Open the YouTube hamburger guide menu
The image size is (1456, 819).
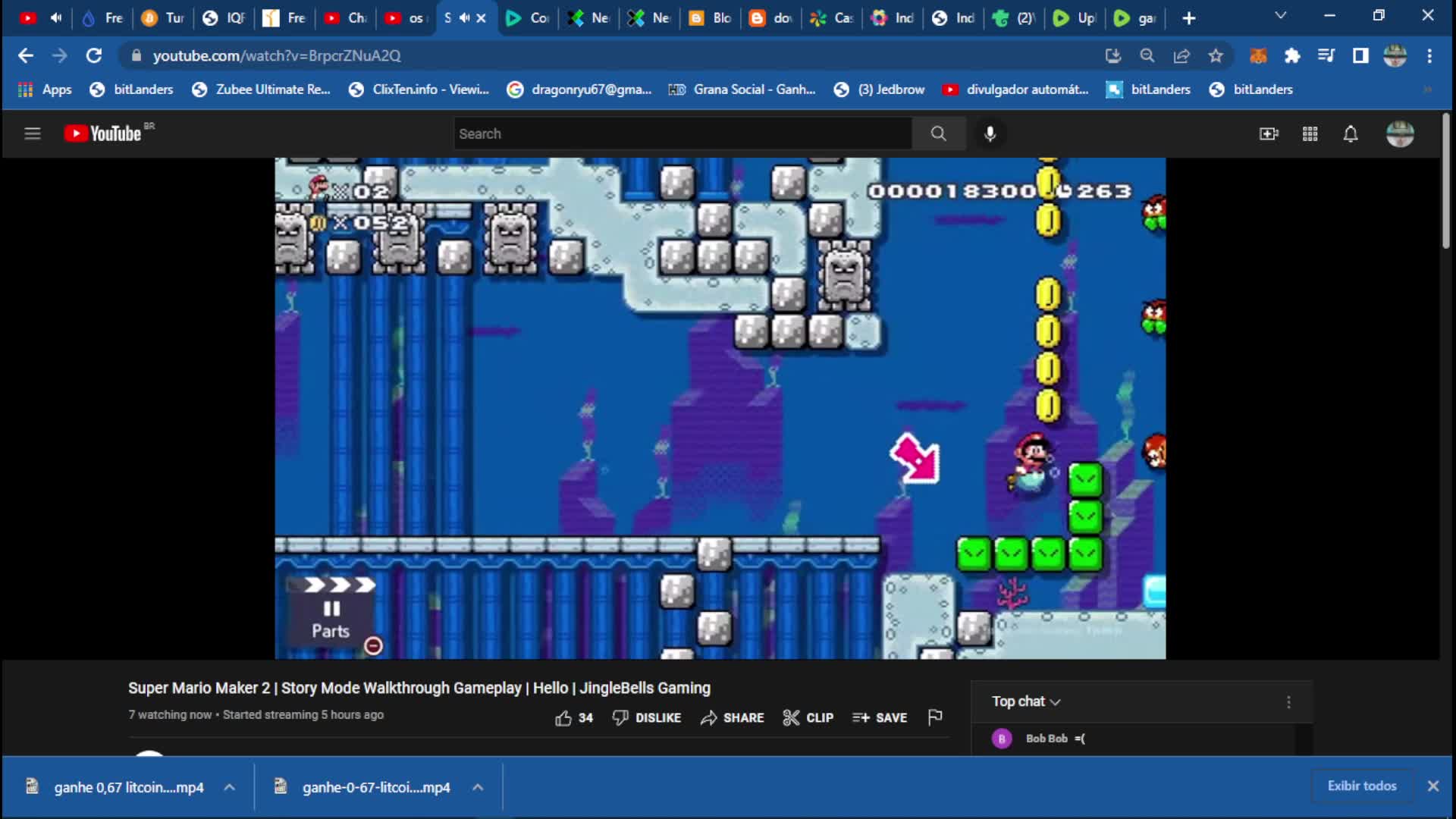(33, 133)
